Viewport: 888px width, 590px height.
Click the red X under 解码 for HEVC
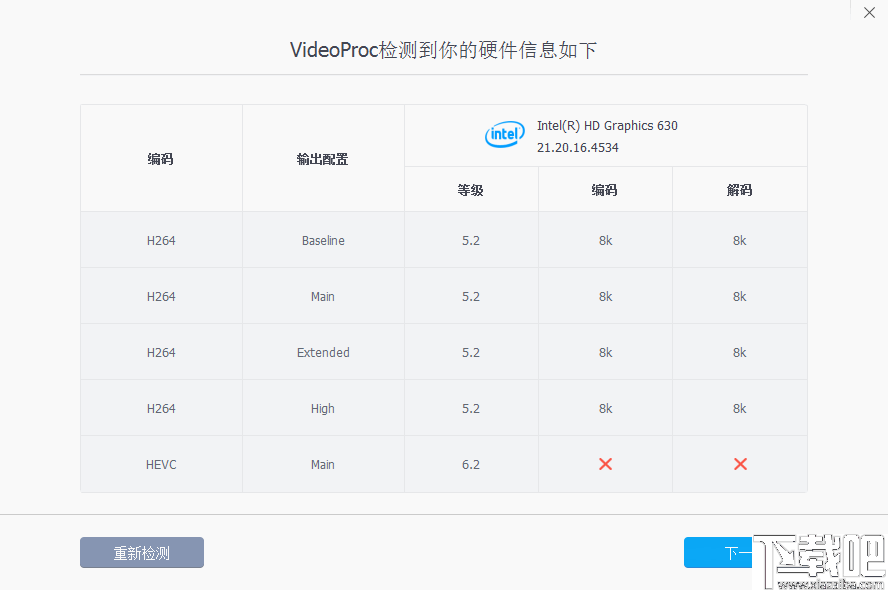[739, 464]
